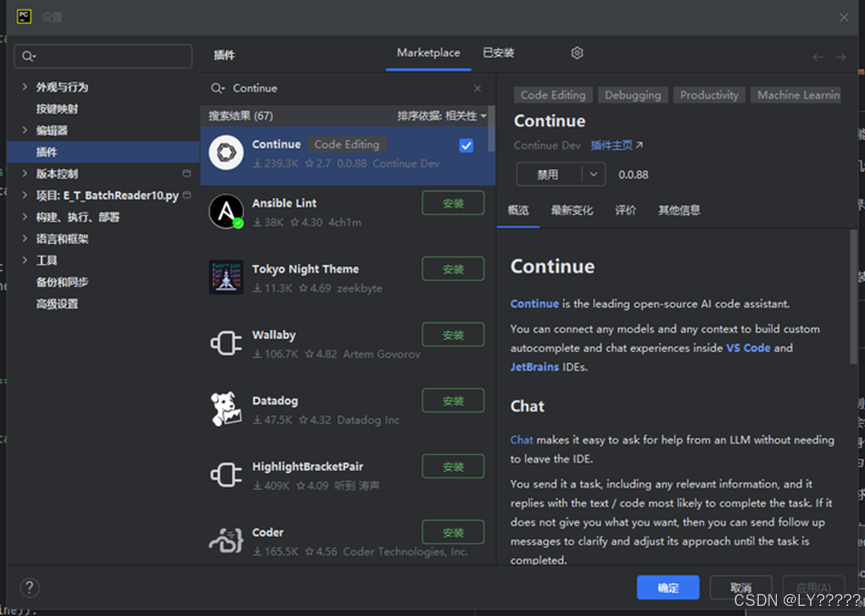Image resolution: width=865 pixels, height=616 pixels.
Task: Click the Wallaby plugin icon
Action: [226, 343]
